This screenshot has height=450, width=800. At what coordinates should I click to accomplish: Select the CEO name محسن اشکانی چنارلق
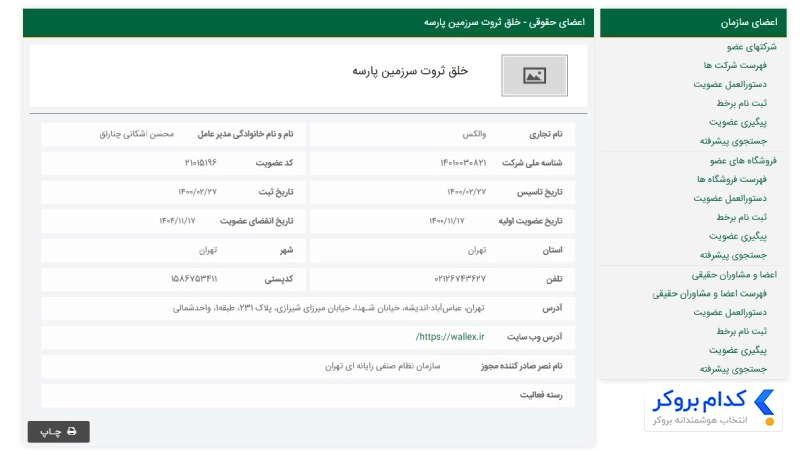(x=136, y=134)
